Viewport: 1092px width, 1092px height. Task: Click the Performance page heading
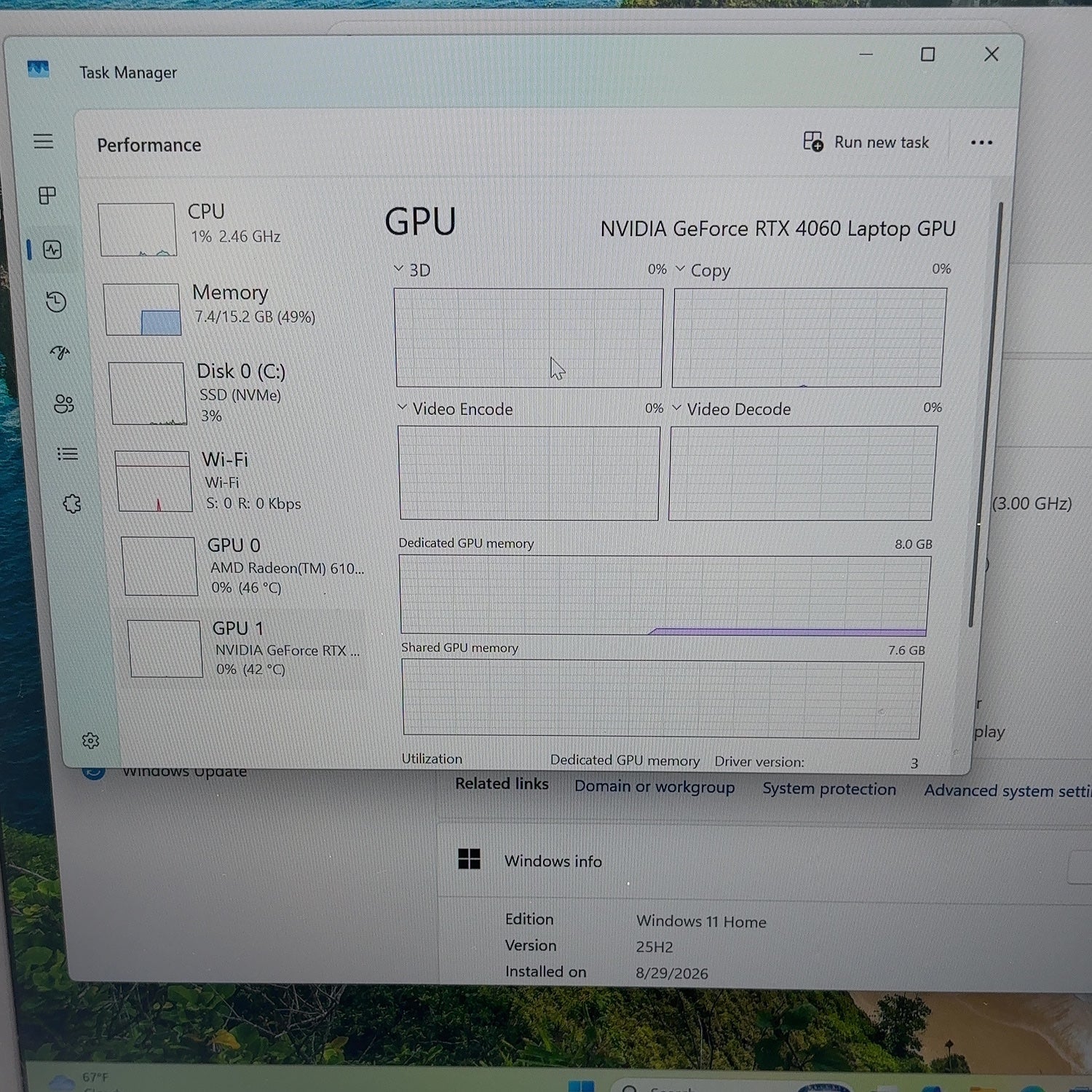pos(149,145)
